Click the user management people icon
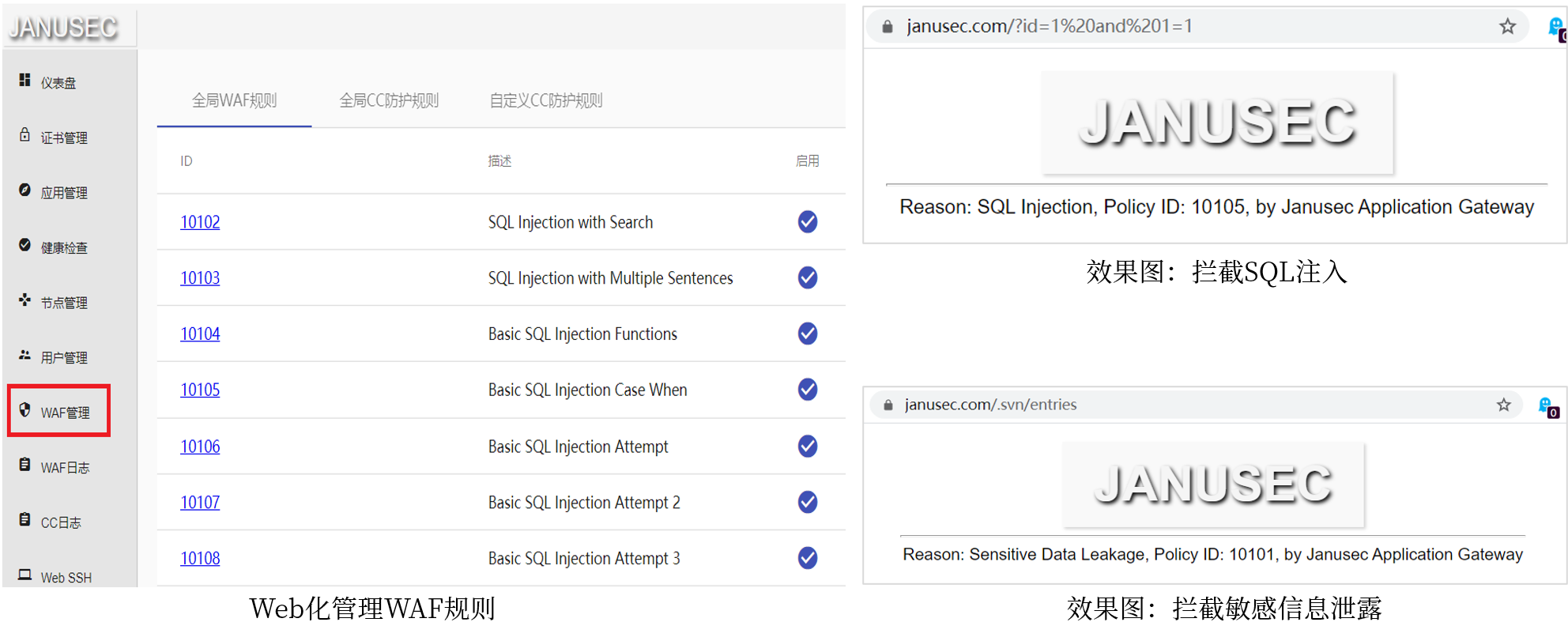Screen dimensions: 1568x641 tap(25, 356)
